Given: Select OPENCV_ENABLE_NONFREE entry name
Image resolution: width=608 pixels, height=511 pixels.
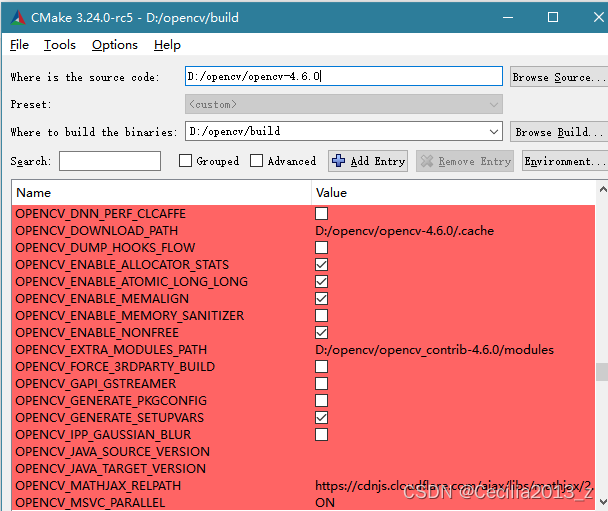Looking at the screenshot, I should (x=97, y=333).
